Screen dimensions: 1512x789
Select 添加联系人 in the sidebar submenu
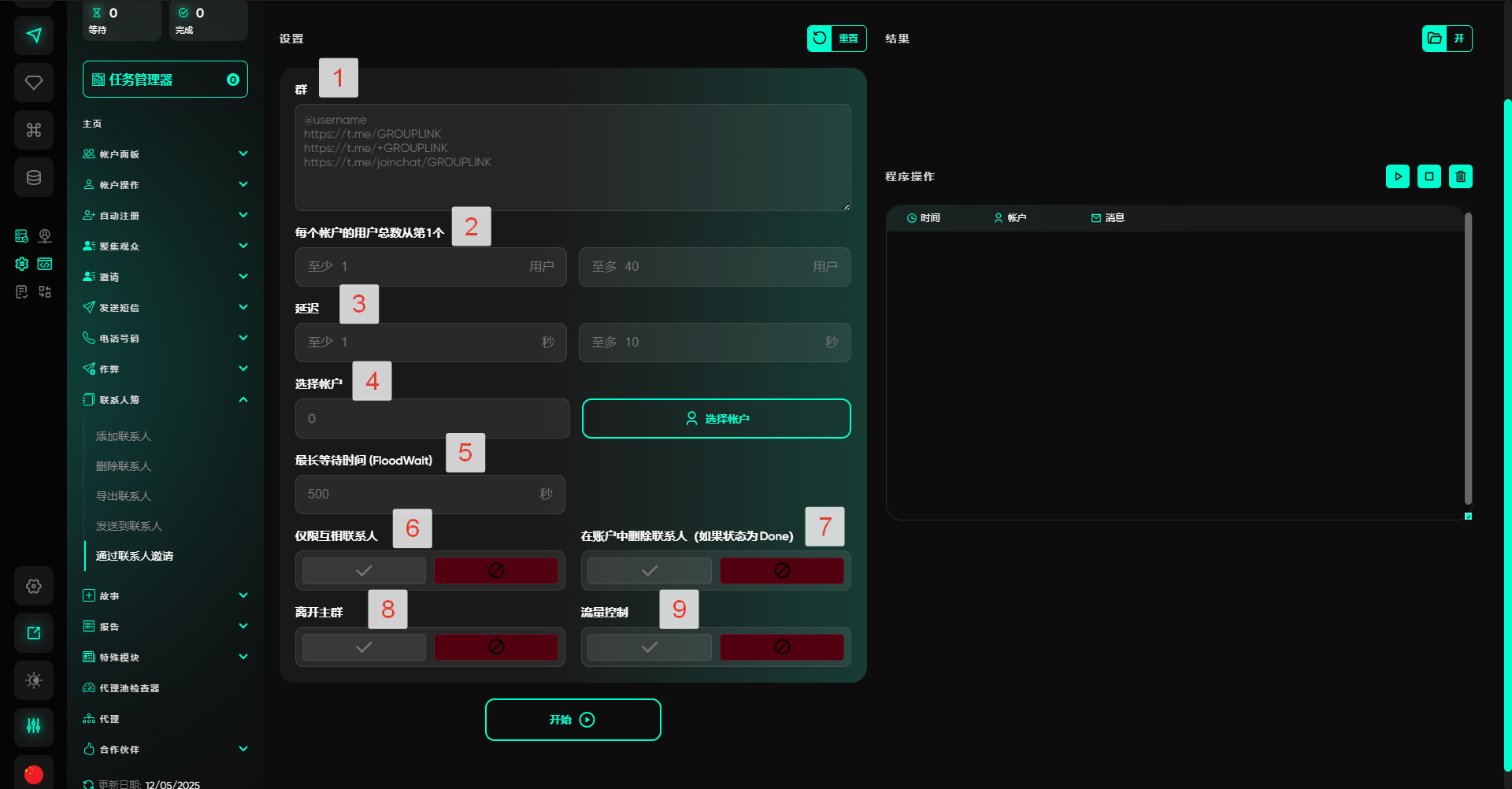(x=124, y=436)
